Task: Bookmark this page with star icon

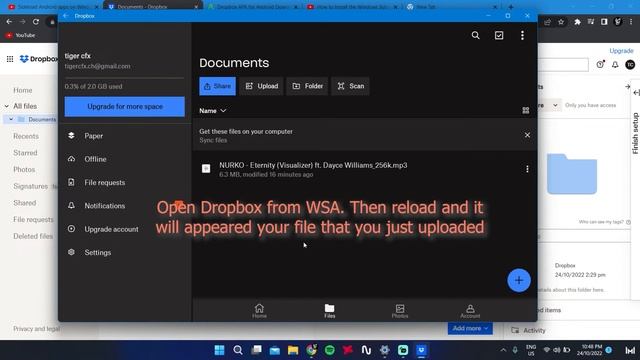Action: [561, 22]
